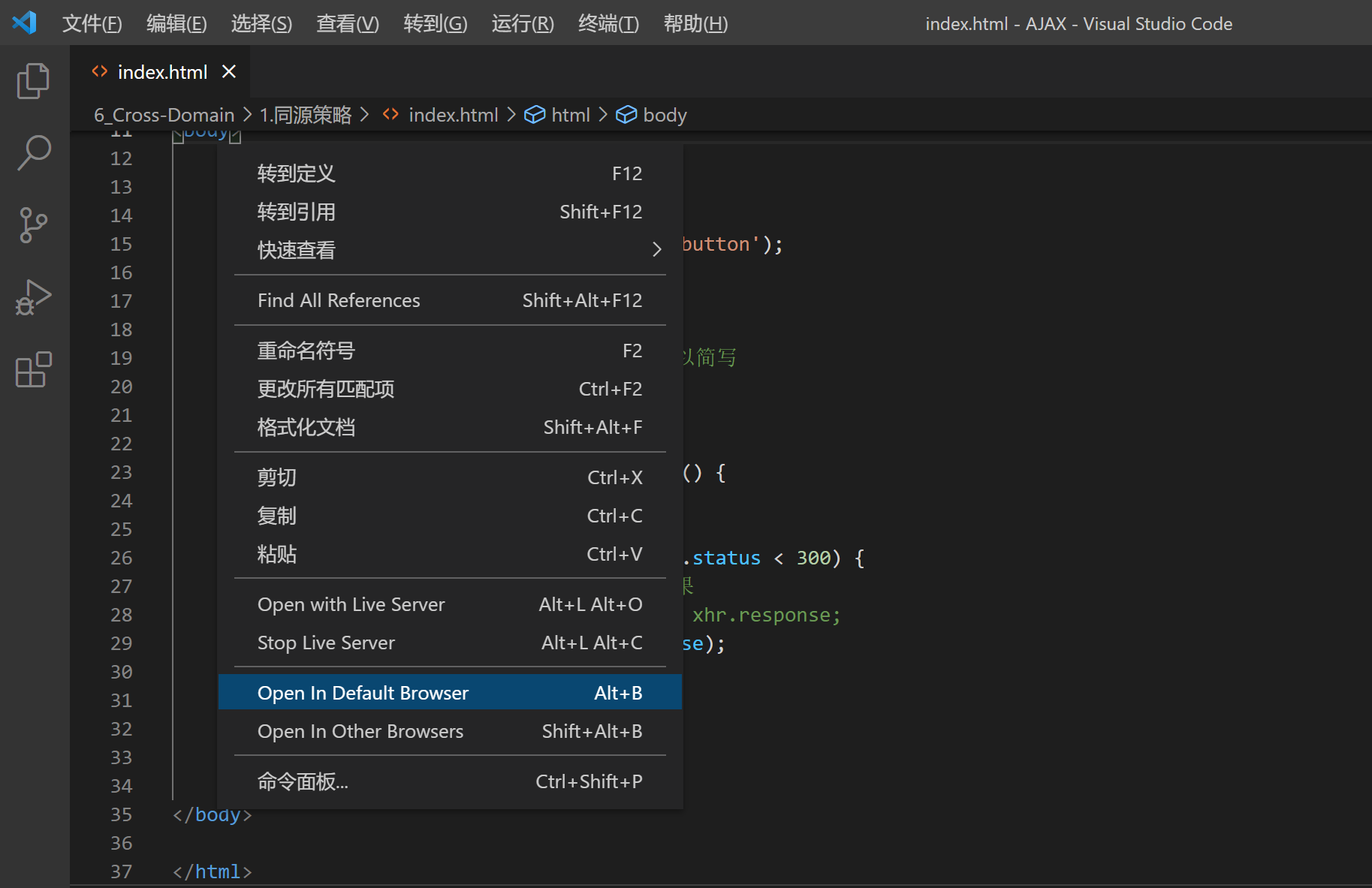Switch to the index.html editor tab

[x=162, y=71]
